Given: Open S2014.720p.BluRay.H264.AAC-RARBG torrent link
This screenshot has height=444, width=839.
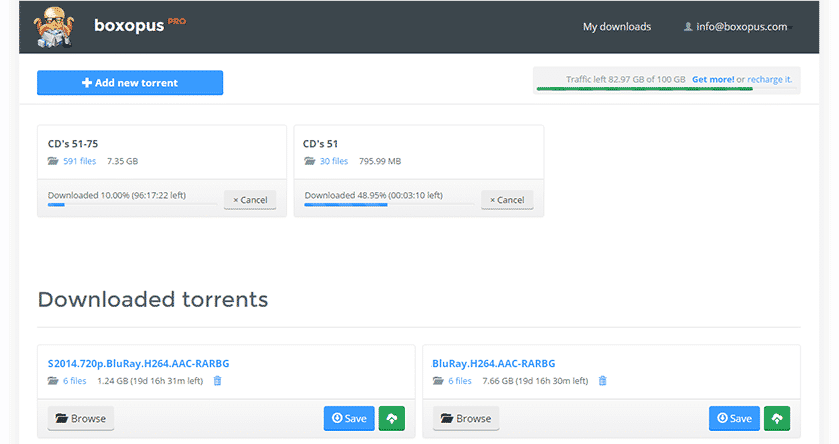Looking at the screenshot, I should (139, 364).
